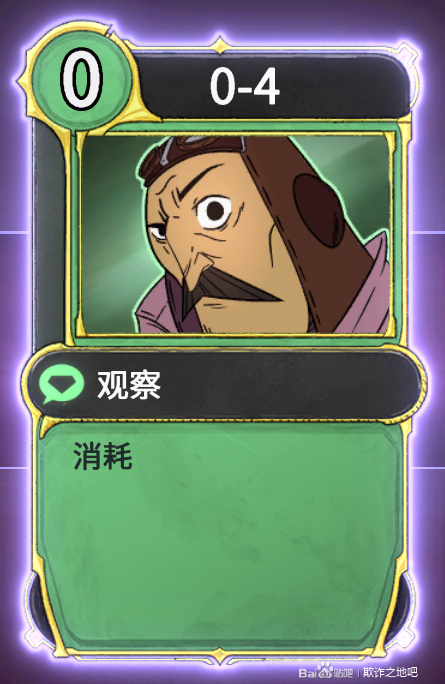Viewport: 445px width, 684px height.
Task: Click the gold ornament at card bottom
Action: point(220,657)
